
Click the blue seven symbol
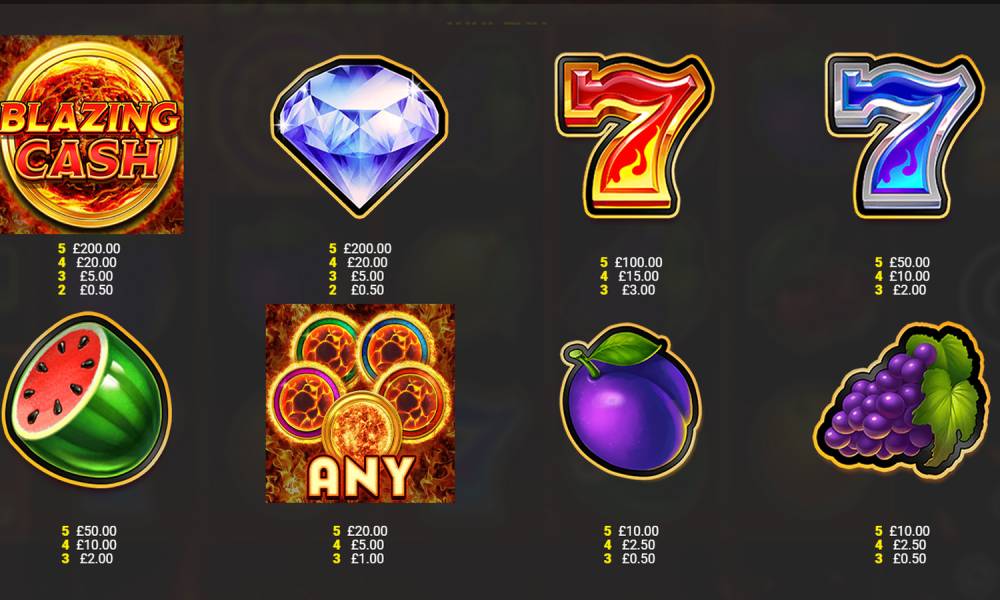pos(904,135)
